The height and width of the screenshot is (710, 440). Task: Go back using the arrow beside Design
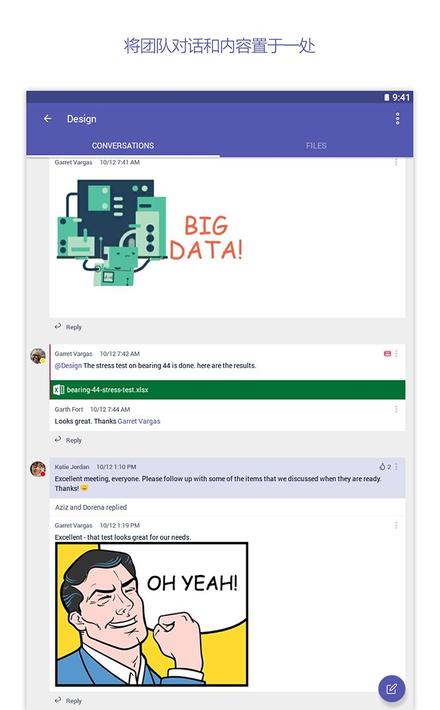click(48, 119)
